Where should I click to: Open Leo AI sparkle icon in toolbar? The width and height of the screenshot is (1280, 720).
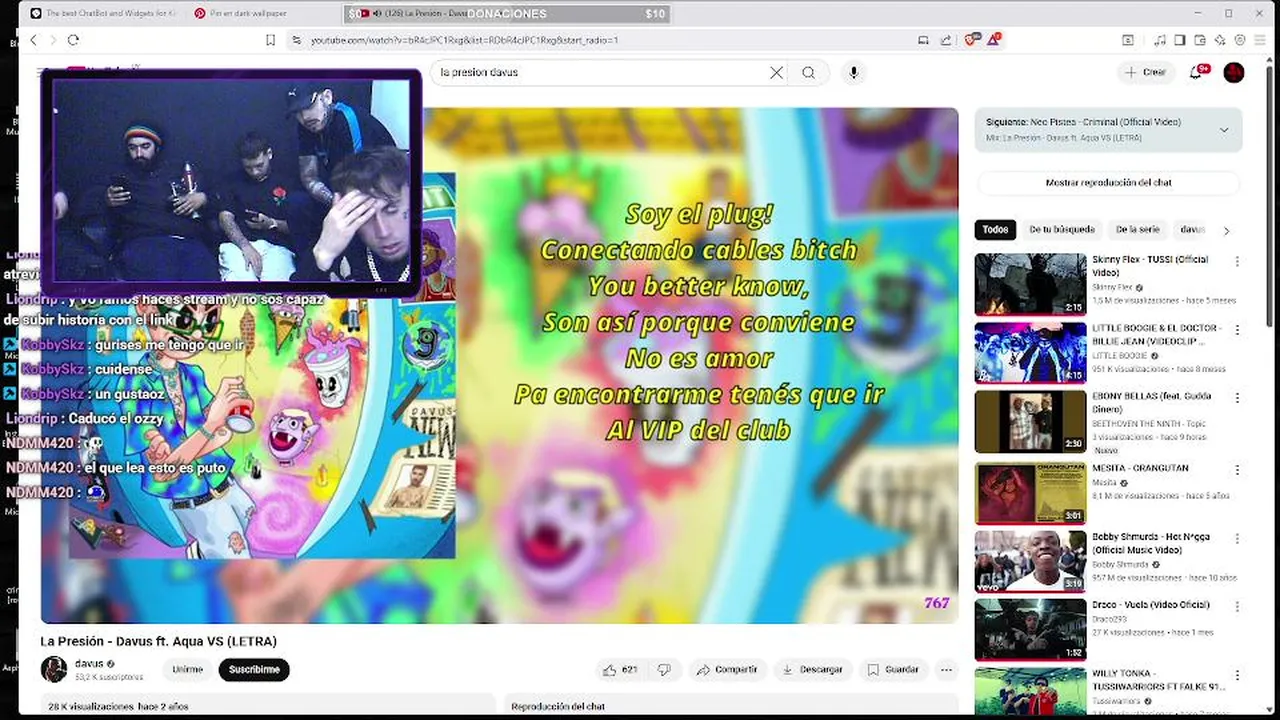point(1220,40)
